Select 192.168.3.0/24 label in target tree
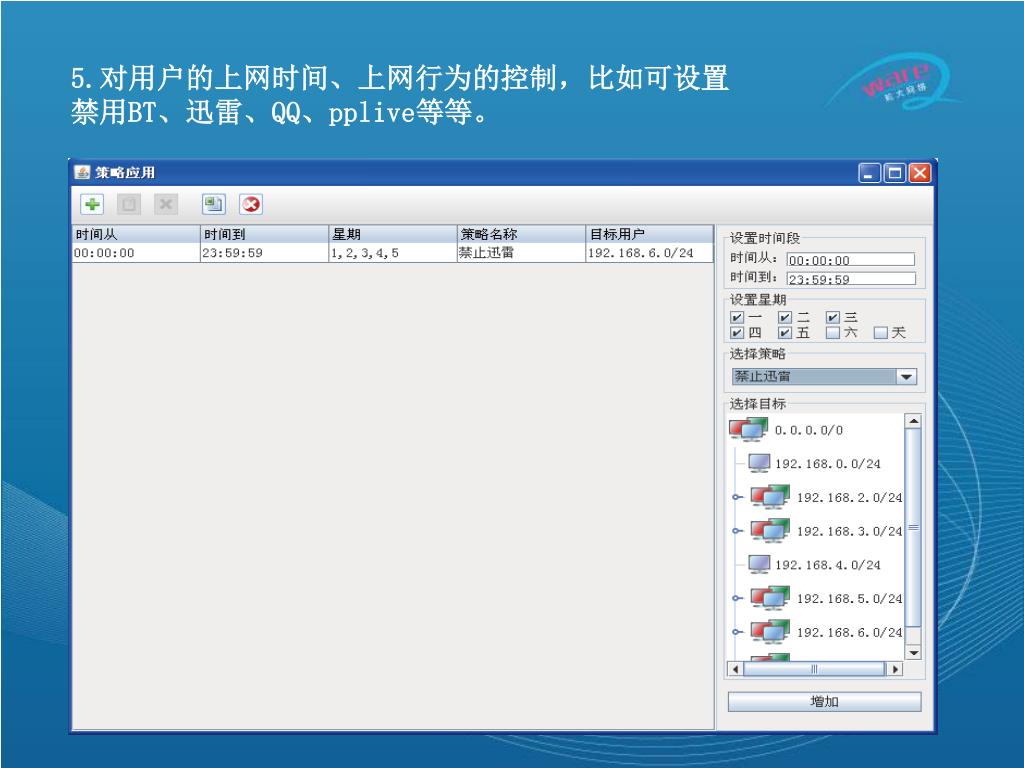Screen dimensions: 1024x768 pyautogui.click(x=849, y=531)
